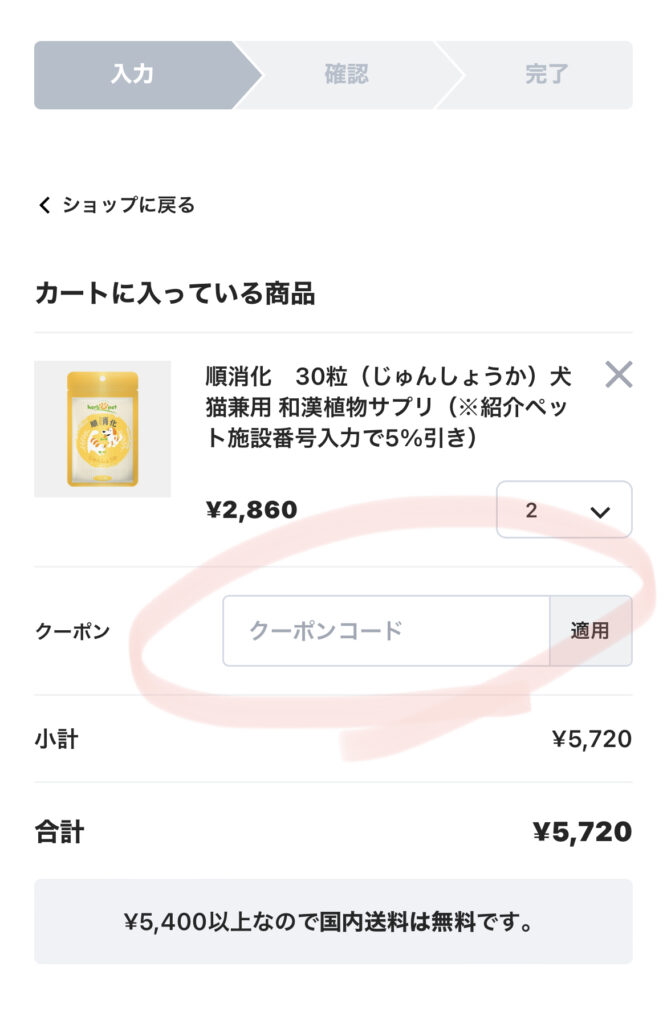Click the クーポン label text
This screenshot has height=1024, width=667.
pos(72,632)
